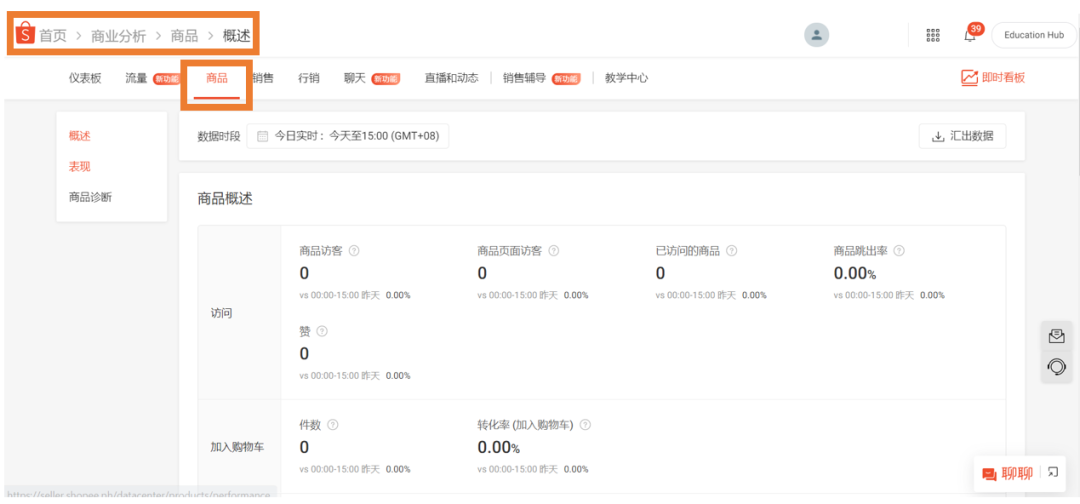1080x504 pixels.
Task: Go to 首页 in breadcrumb
Action: [52, 36]
